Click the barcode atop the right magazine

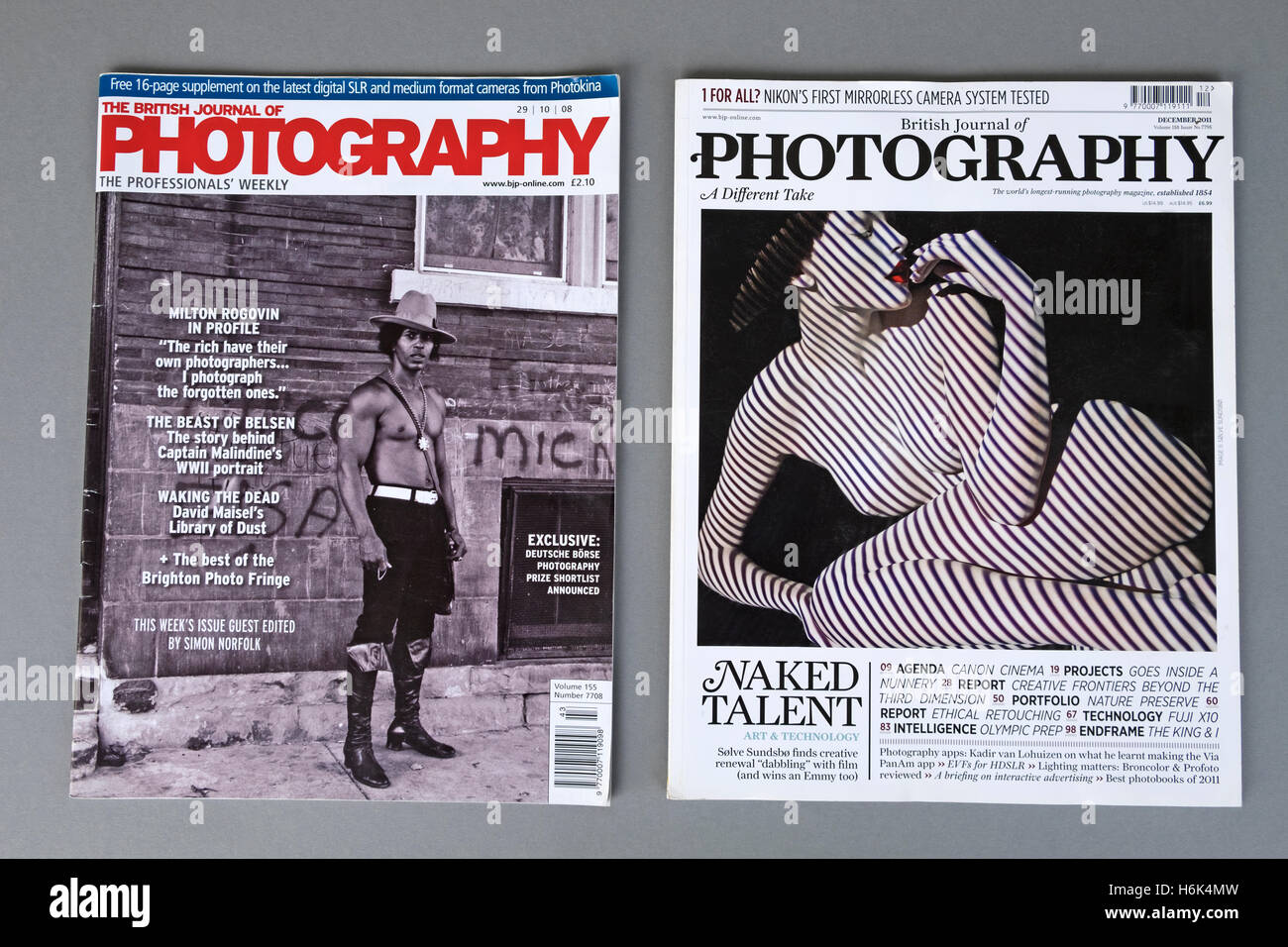[1170, 97]
